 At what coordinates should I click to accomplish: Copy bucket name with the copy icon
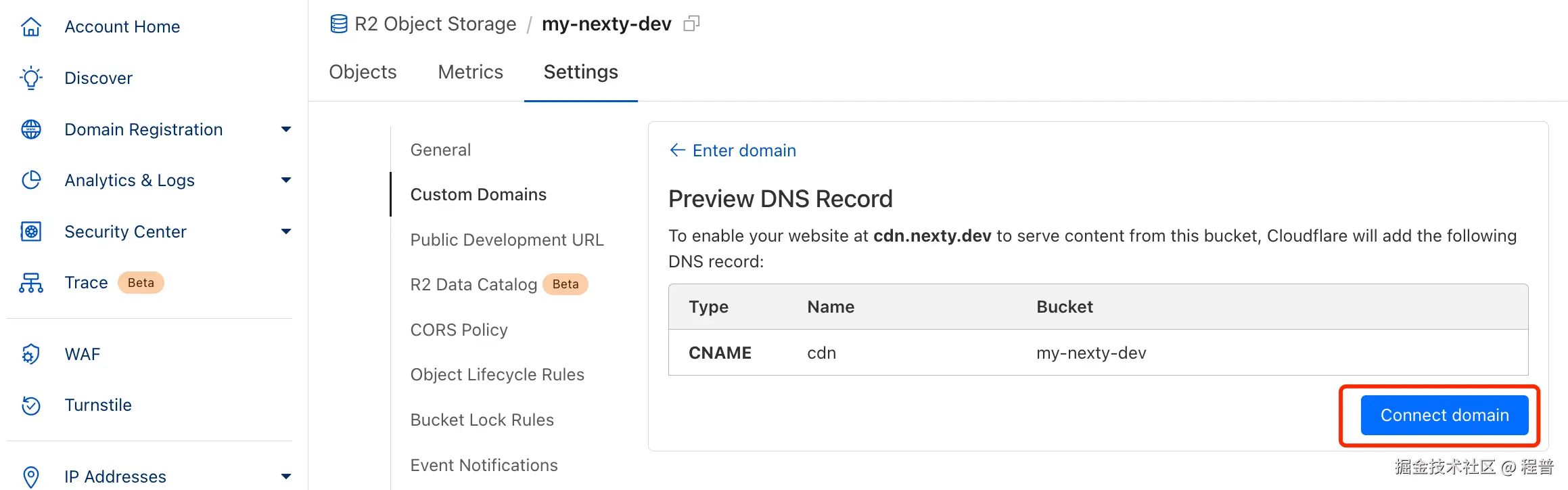tap(691, 24)
